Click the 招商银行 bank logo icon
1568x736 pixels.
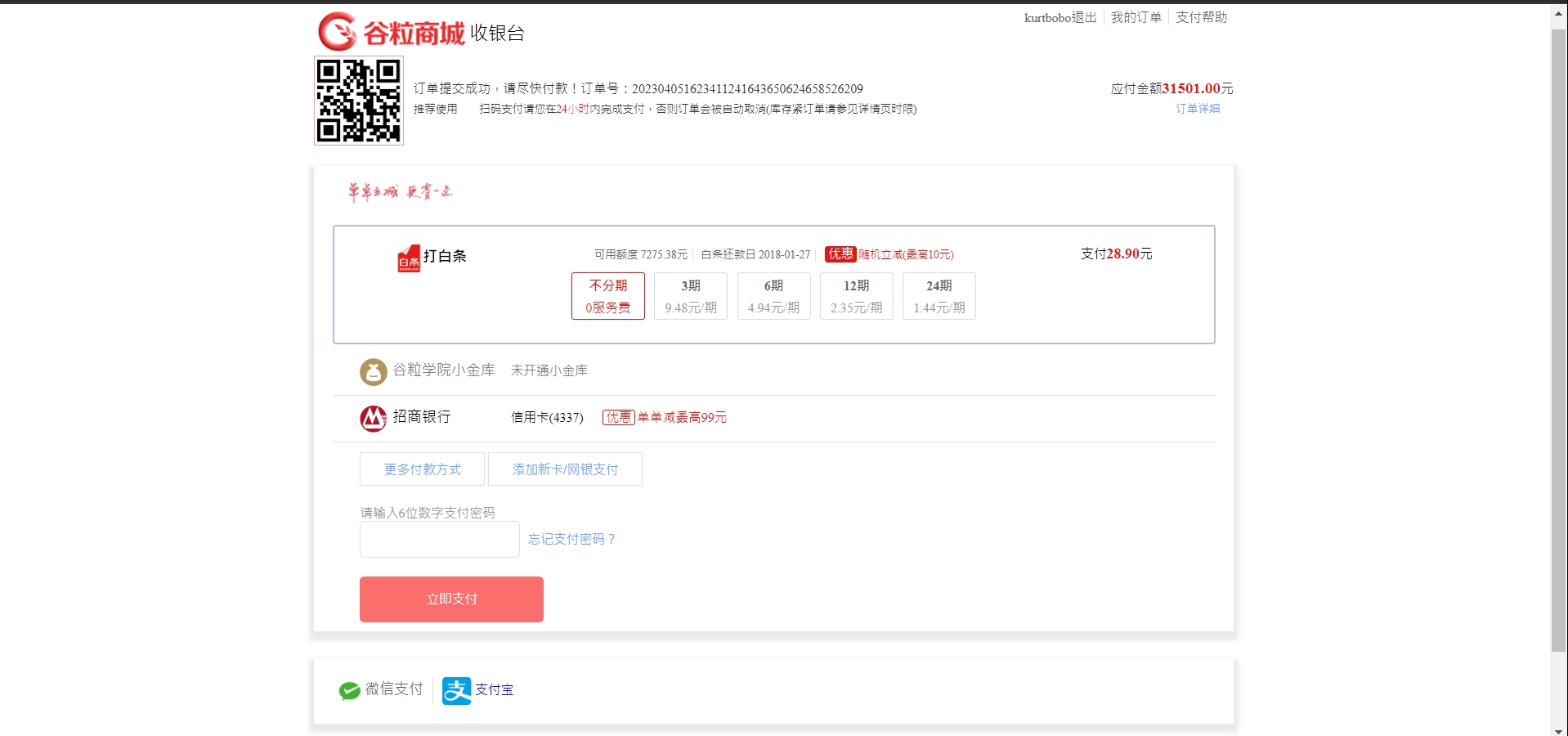[x=373, y=418]
